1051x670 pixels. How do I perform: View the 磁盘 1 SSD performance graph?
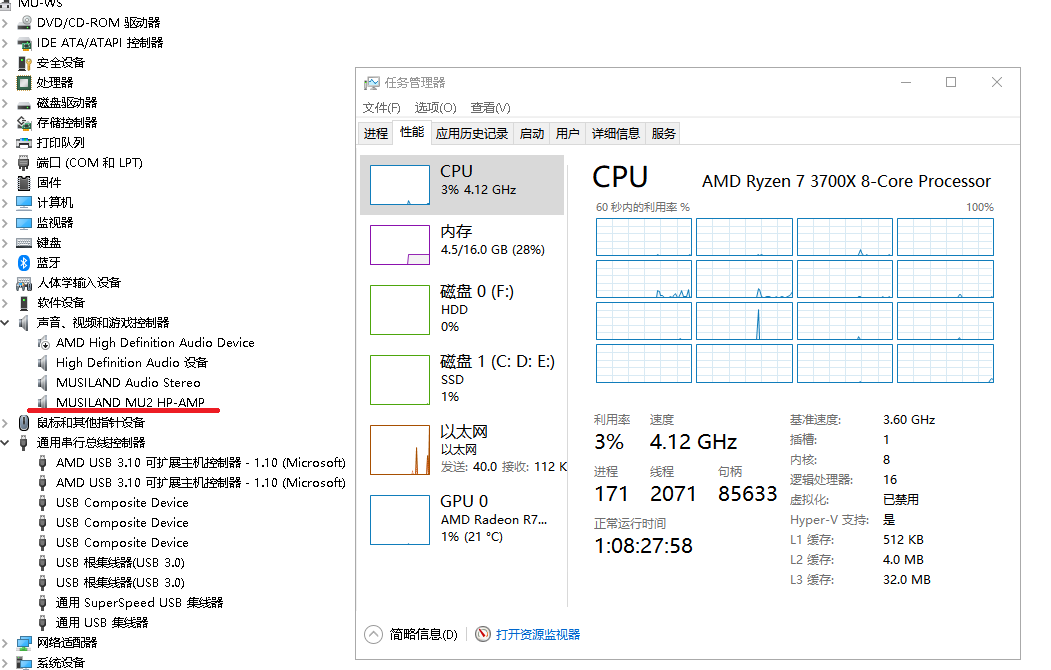point(462,378)
